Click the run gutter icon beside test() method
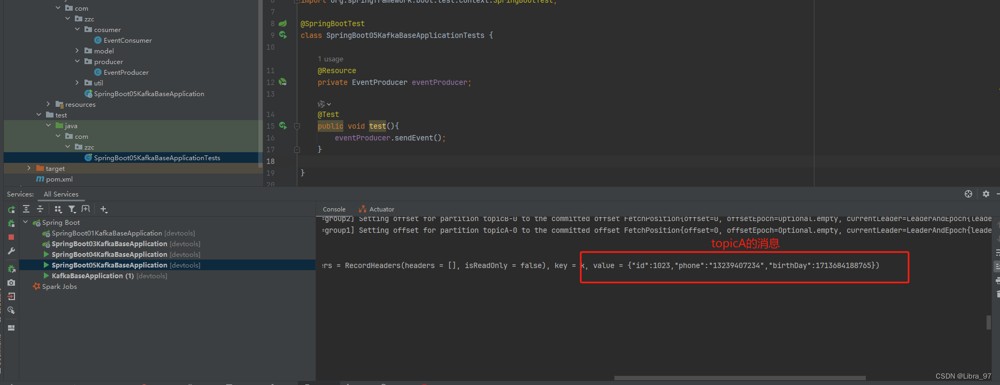This screenshot has height=385, width=1000. (283, 126)
